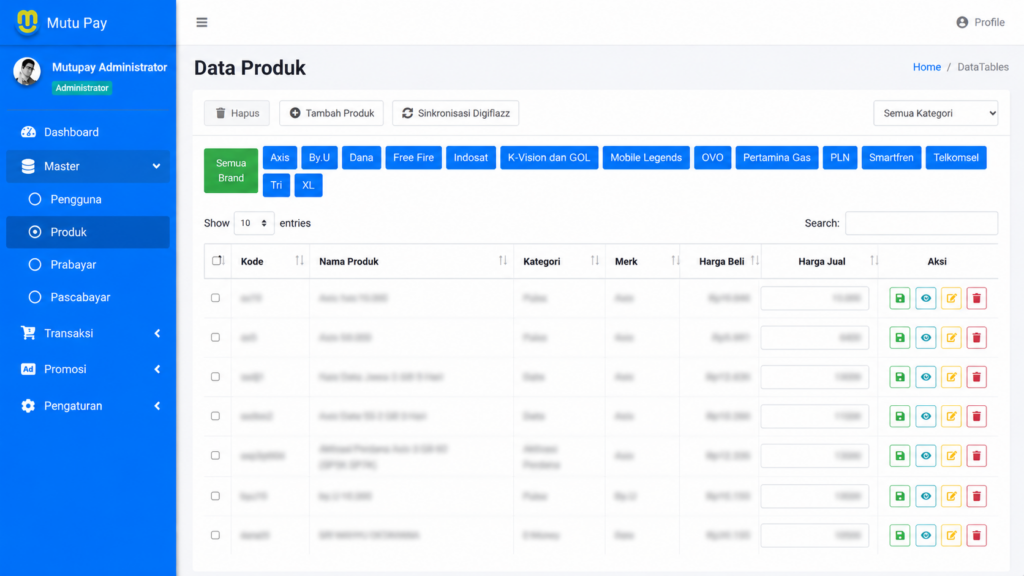Viewport: 1024px width, 576px height.
Task: Sort the table by Kode column
Action: point(269,261)
